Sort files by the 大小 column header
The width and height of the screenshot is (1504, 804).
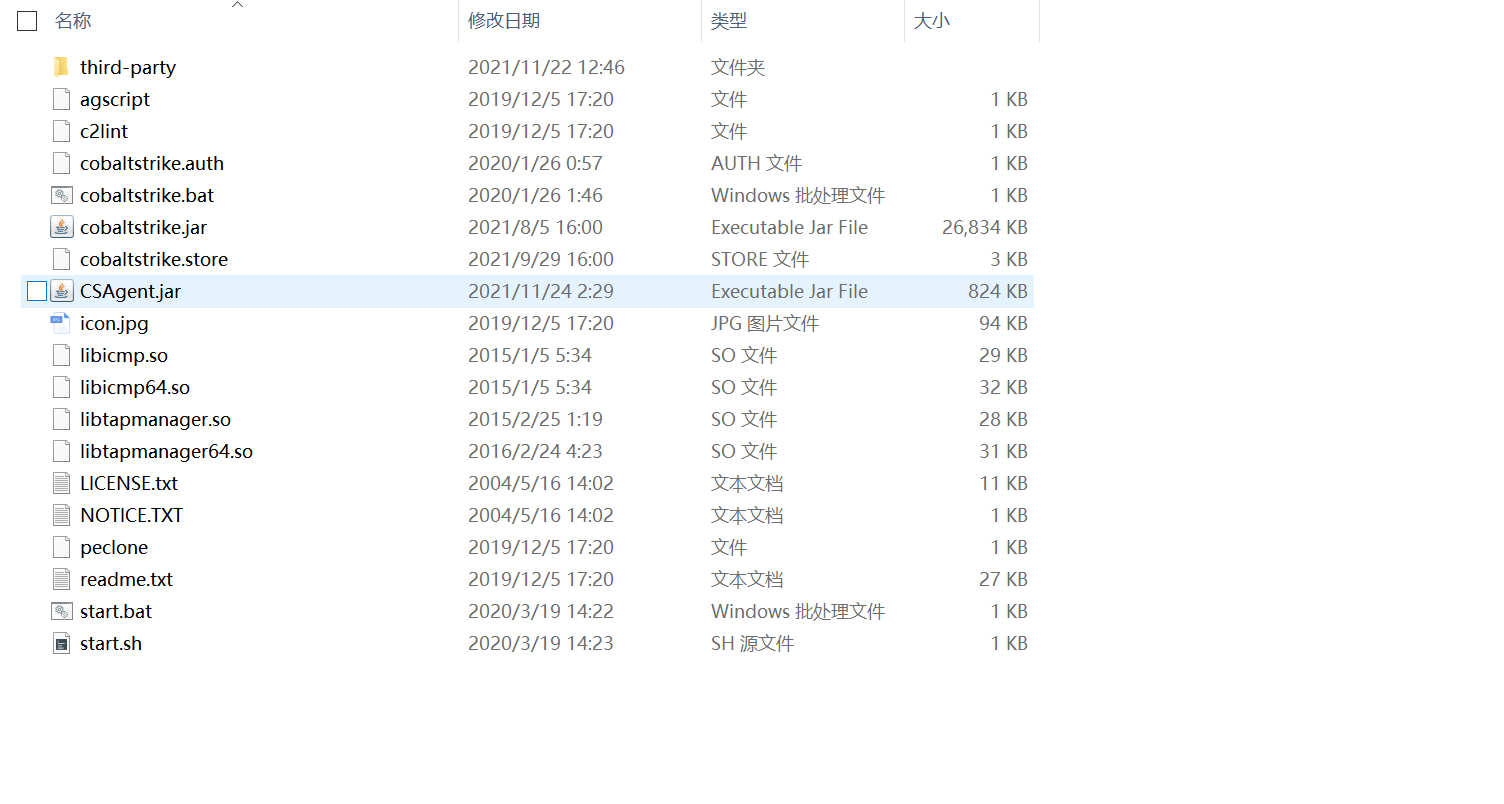point(932,21)
